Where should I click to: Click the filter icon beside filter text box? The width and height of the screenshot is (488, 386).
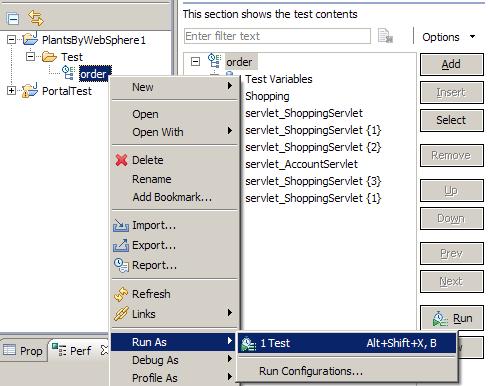coord(385,36)
